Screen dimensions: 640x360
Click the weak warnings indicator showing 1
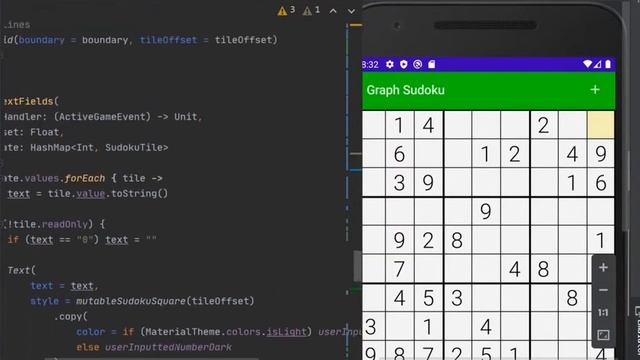tap(311, 11)
